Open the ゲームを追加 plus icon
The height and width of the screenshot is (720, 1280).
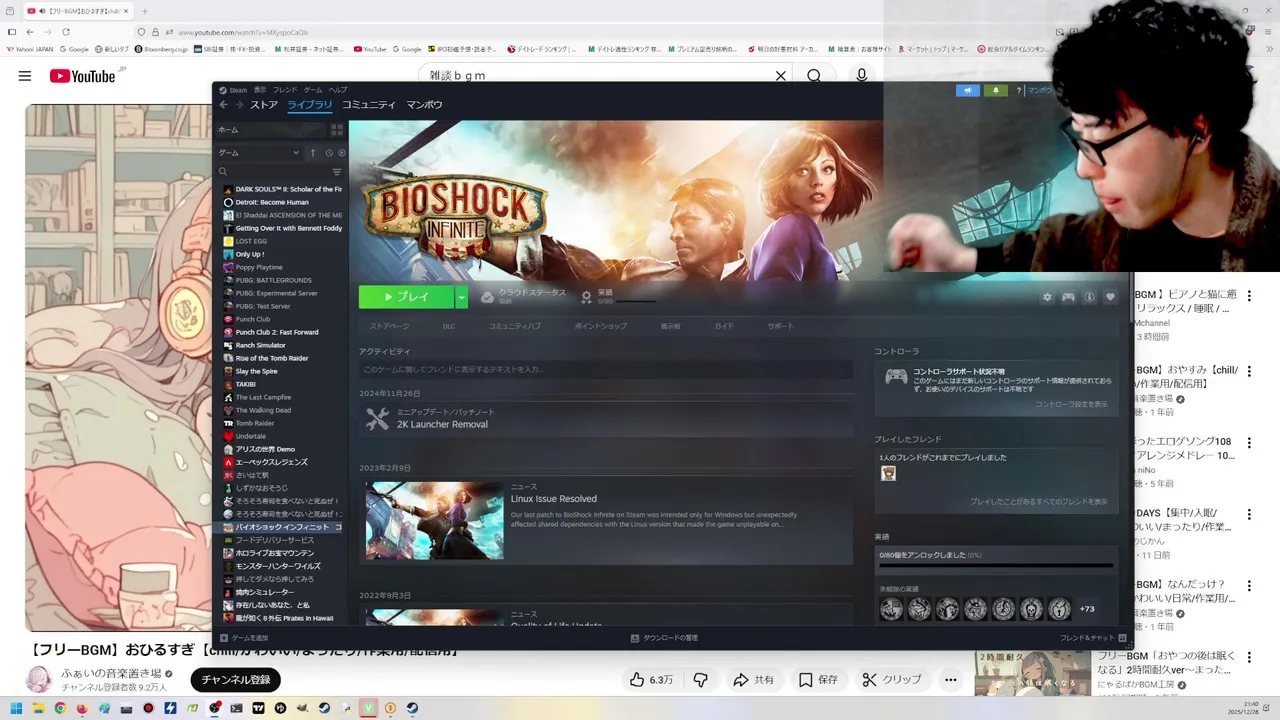point(224,638)
